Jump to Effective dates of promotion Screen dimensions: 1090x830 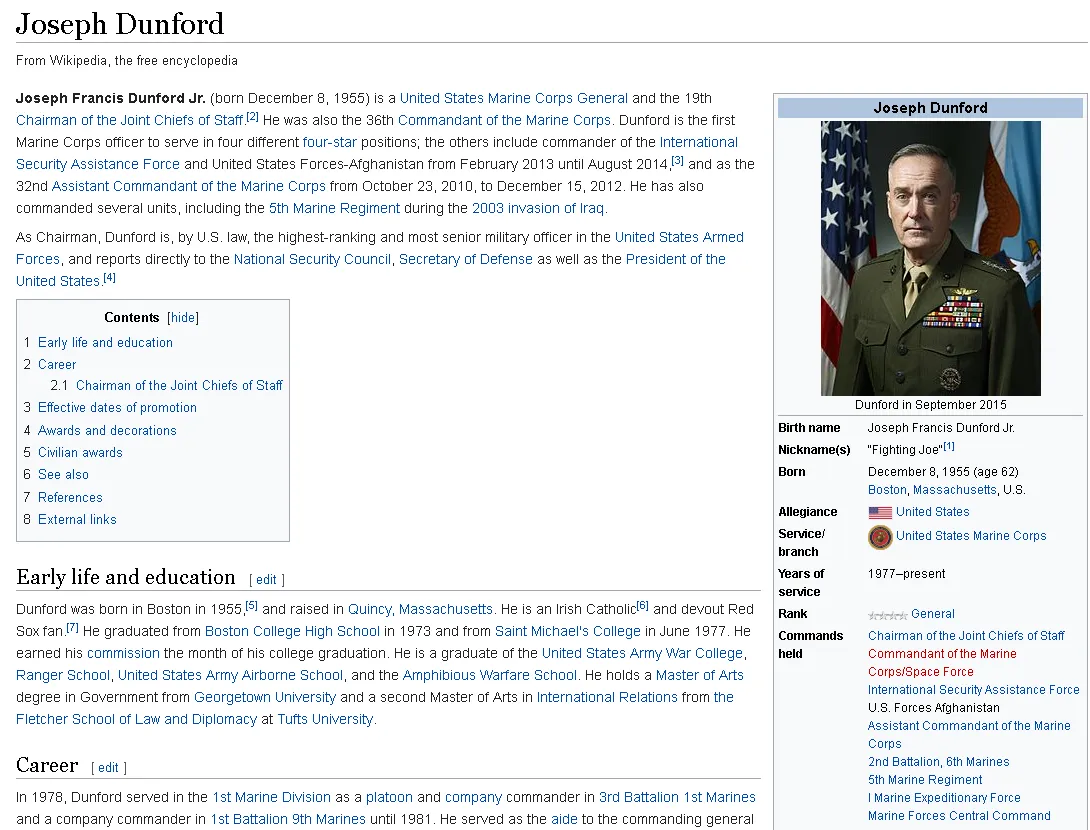(x=117, y=408)
